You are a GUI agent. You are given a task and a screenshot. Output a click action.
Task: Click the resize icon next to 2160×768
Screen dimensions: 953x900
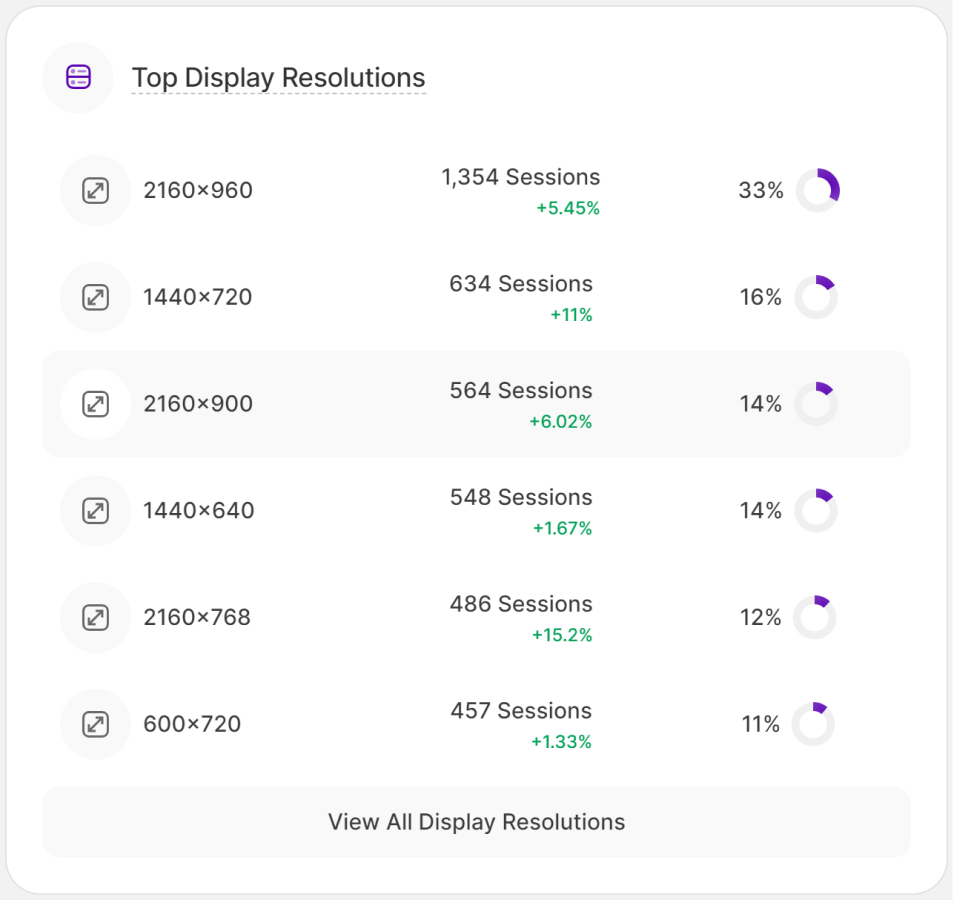coord(95,617)
